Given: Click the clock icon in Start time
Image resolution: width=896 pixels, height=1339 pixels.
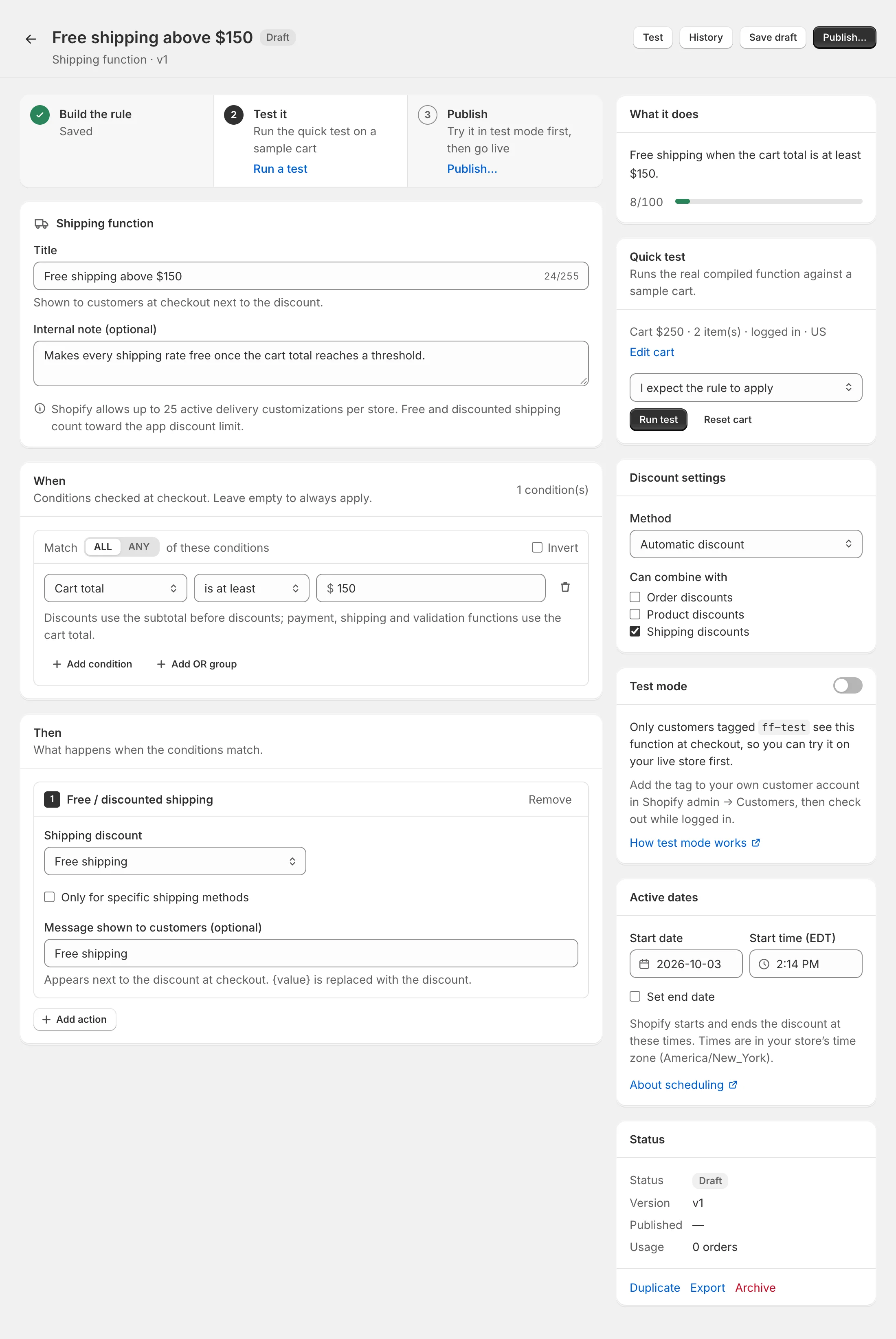Looking at the screenshot, I should tap(763, 964).
